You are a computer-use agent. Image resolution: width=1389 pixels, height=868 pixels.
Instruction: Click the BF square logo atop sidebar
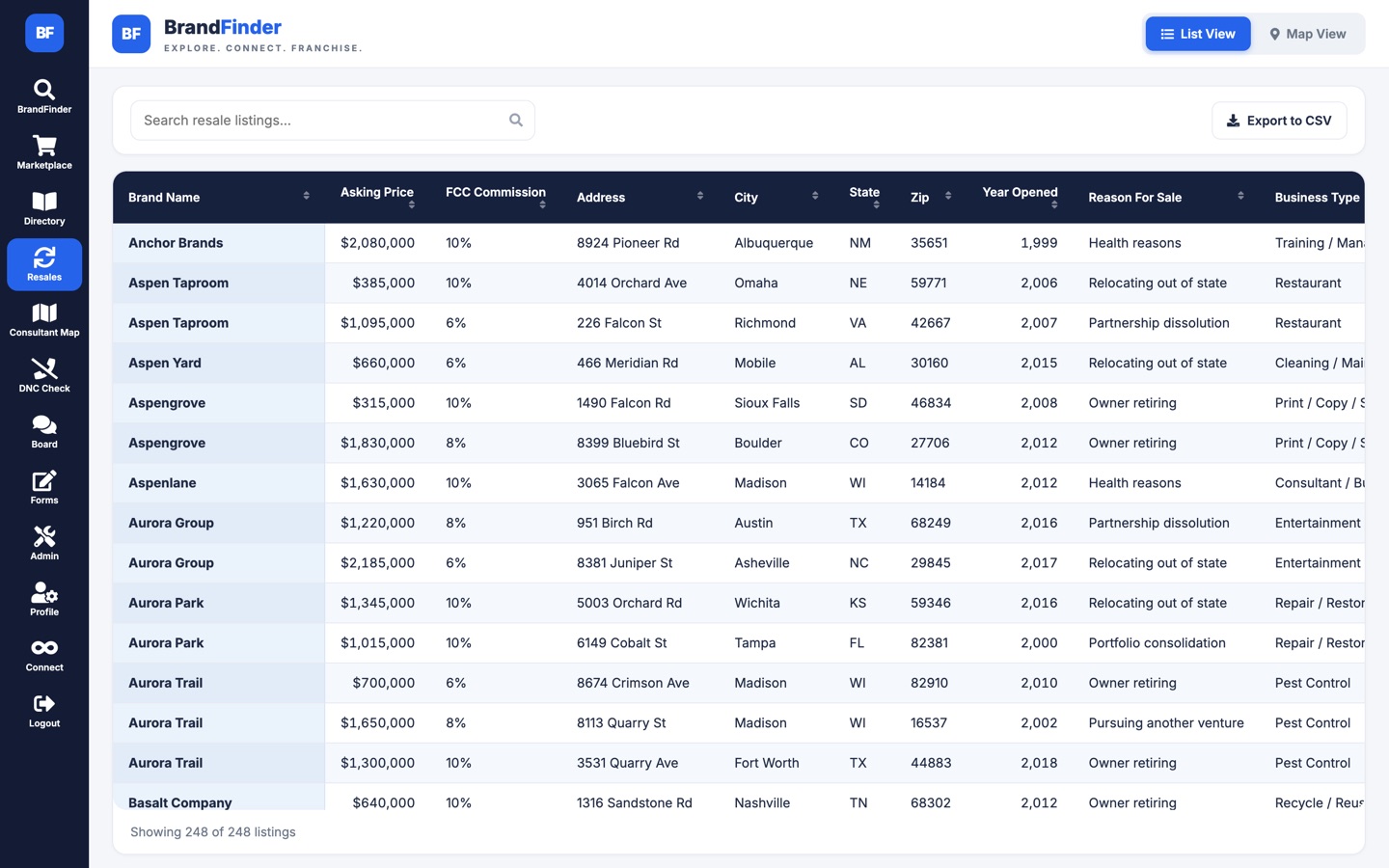click(44, 33)
